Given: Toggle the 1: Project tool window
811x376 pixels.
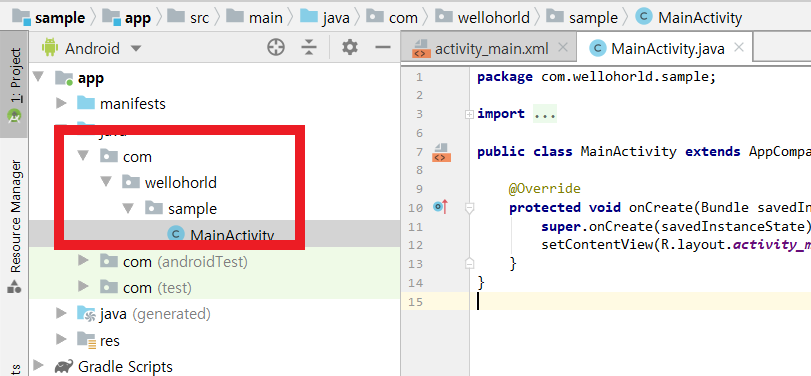Looking at the screenshot, I should (x=14, y=84).
